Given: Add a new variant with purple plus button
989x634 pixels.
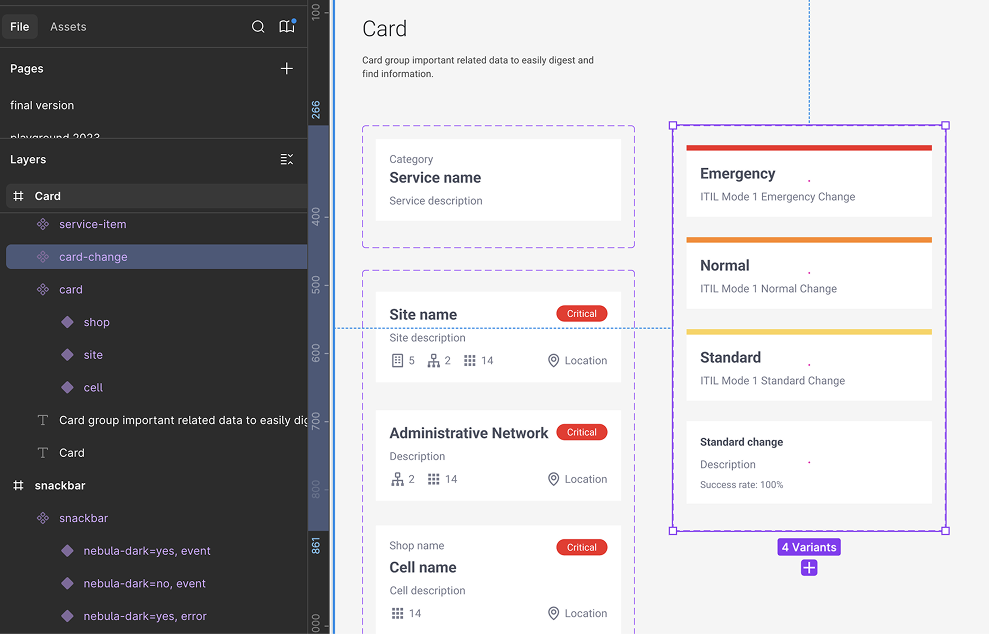Looking at the screenshot, I should [809, 568].
